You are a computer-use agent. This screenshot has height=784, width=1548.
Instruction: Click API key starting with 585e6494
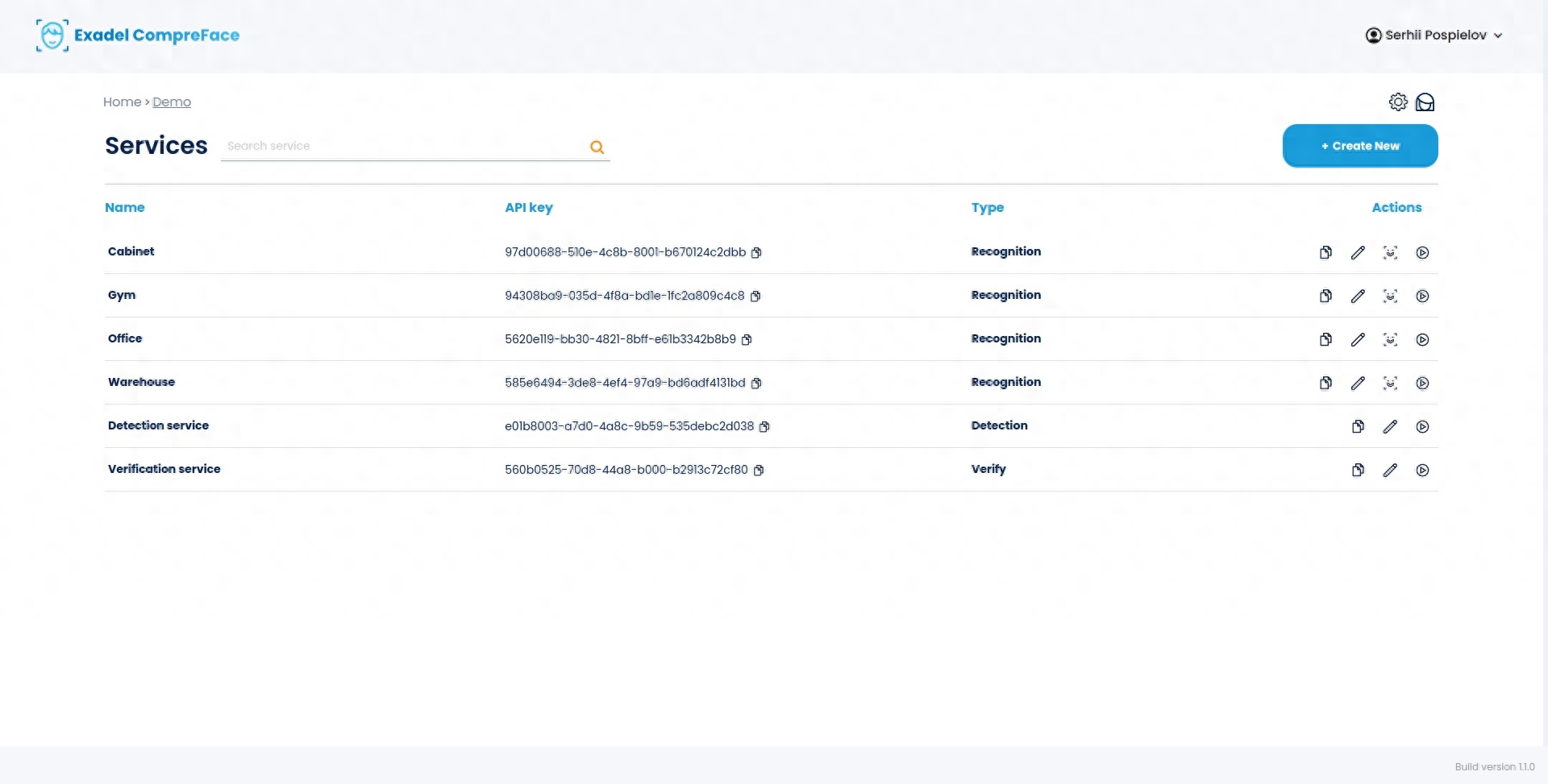(625, 383)
